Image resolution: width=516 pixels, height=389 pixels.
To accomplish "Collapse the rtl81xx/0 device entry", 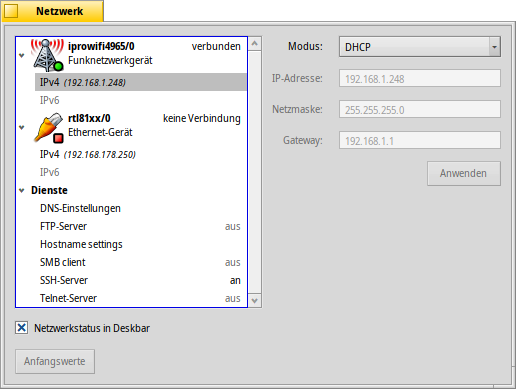I will [22, 128].
